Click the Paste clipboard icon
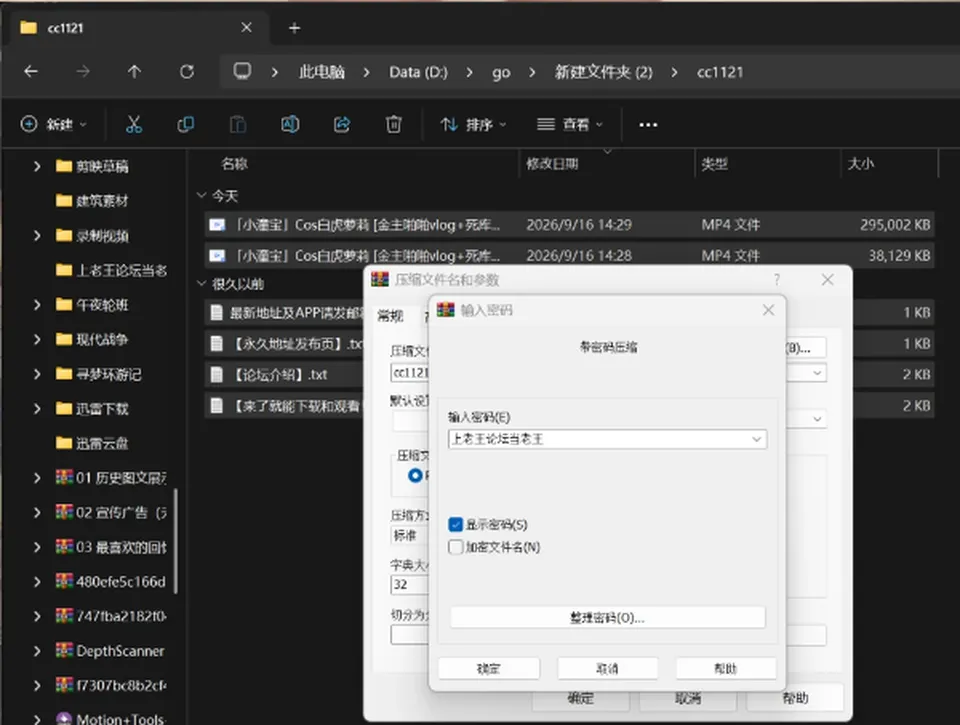960x725 pixels. pyautogui.click(x=238, y=124)
